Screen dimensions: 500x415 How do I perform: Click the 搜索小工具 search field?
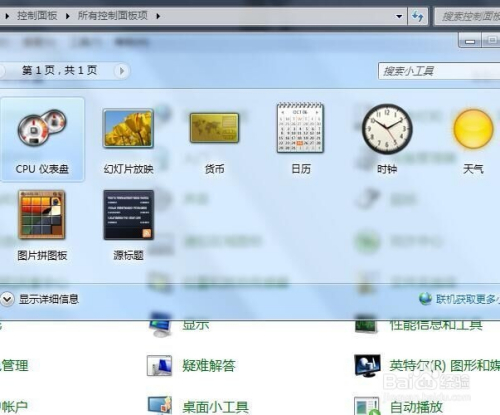(x=439, y=71)
